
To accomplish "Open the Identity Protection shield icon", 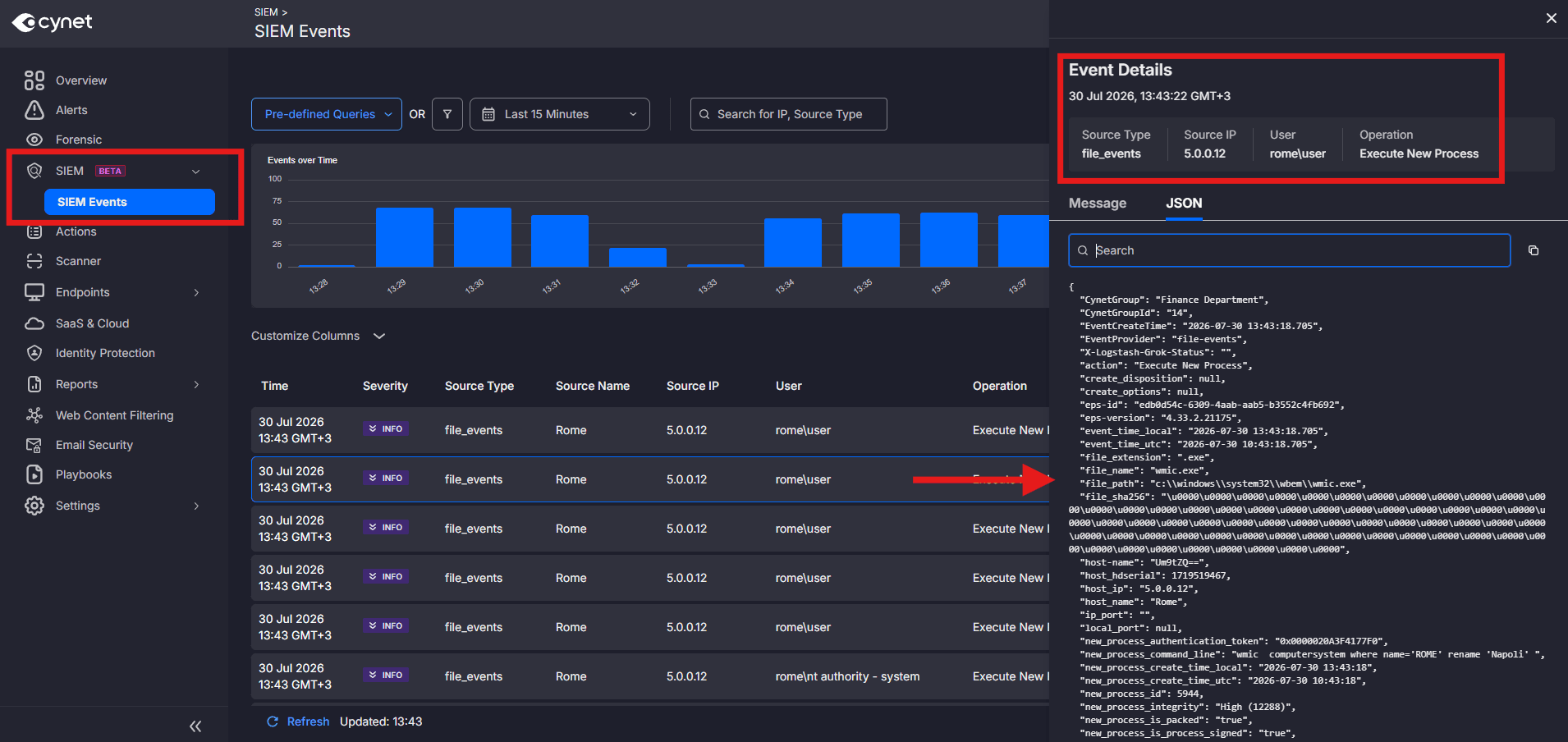I will tap(34, 353).
